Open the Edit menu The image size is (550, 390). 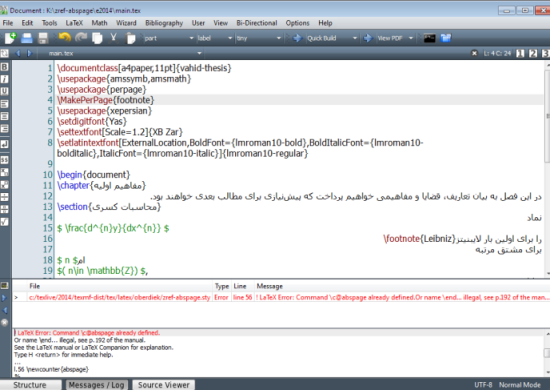point(27,23)
